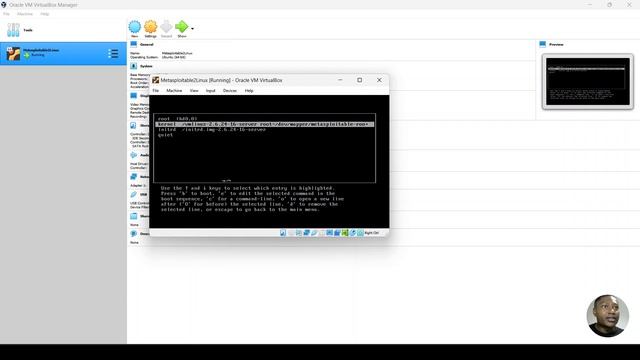This screenshot has height=360, width=640.
Task: Click the Description section icon
Action: click(x=133, y=233)
